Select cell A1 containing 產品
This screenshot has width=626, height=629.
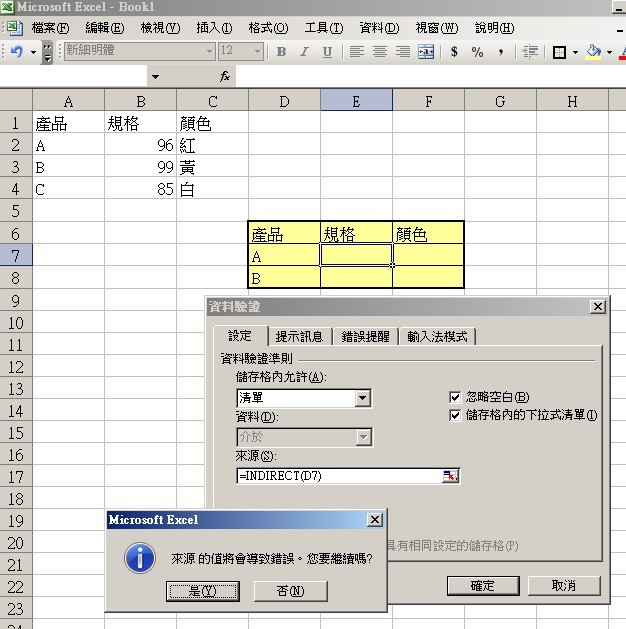pos(68,122)
